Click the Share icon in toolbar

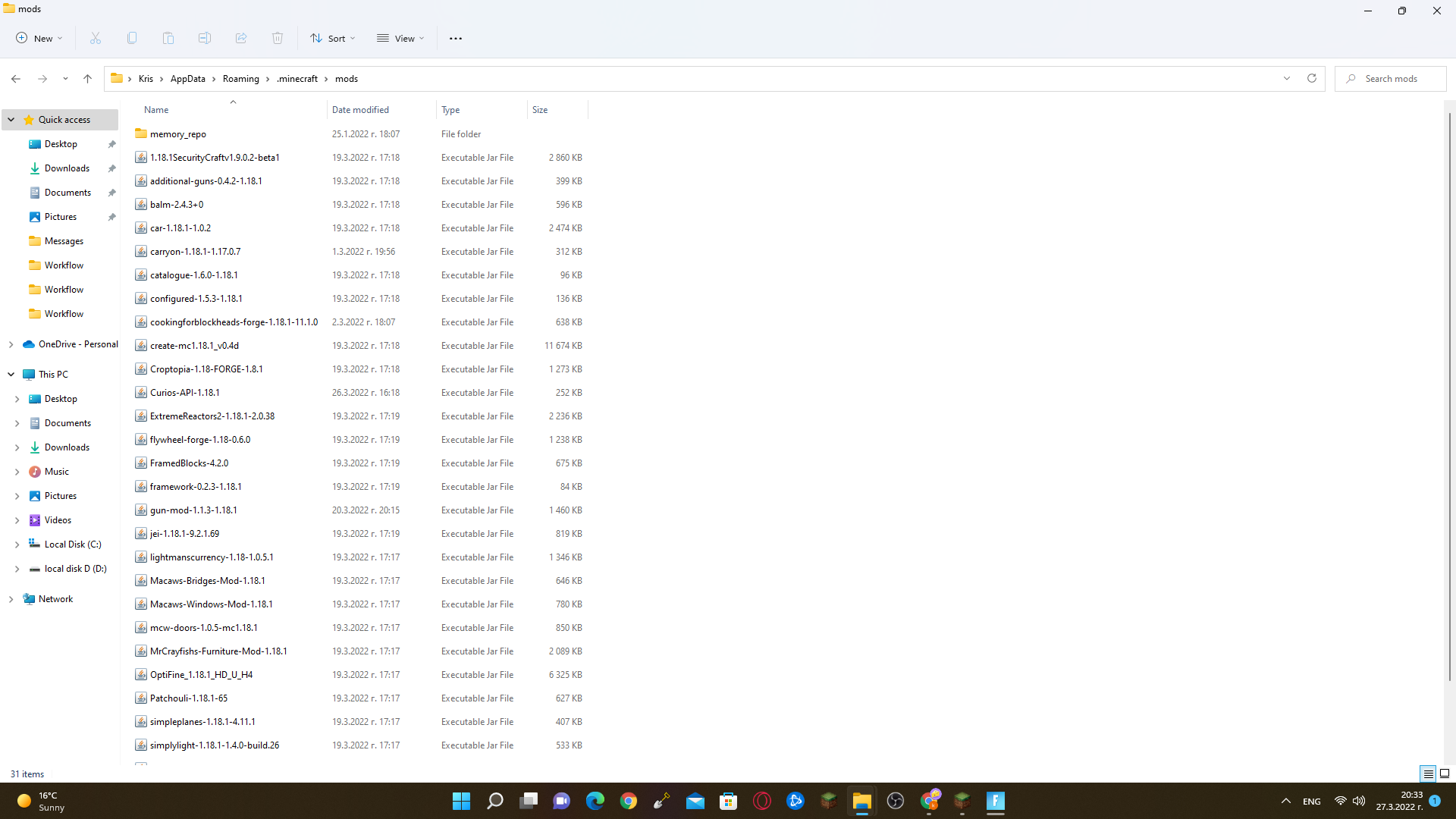pos(241,38)
